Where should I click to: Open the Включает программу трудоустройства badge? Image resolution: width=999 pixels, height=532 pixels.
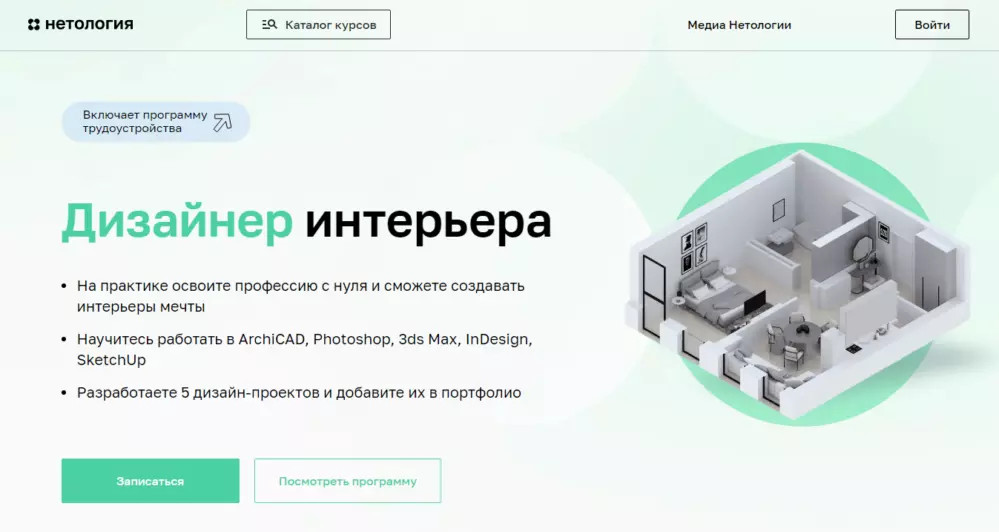(156, 122)
